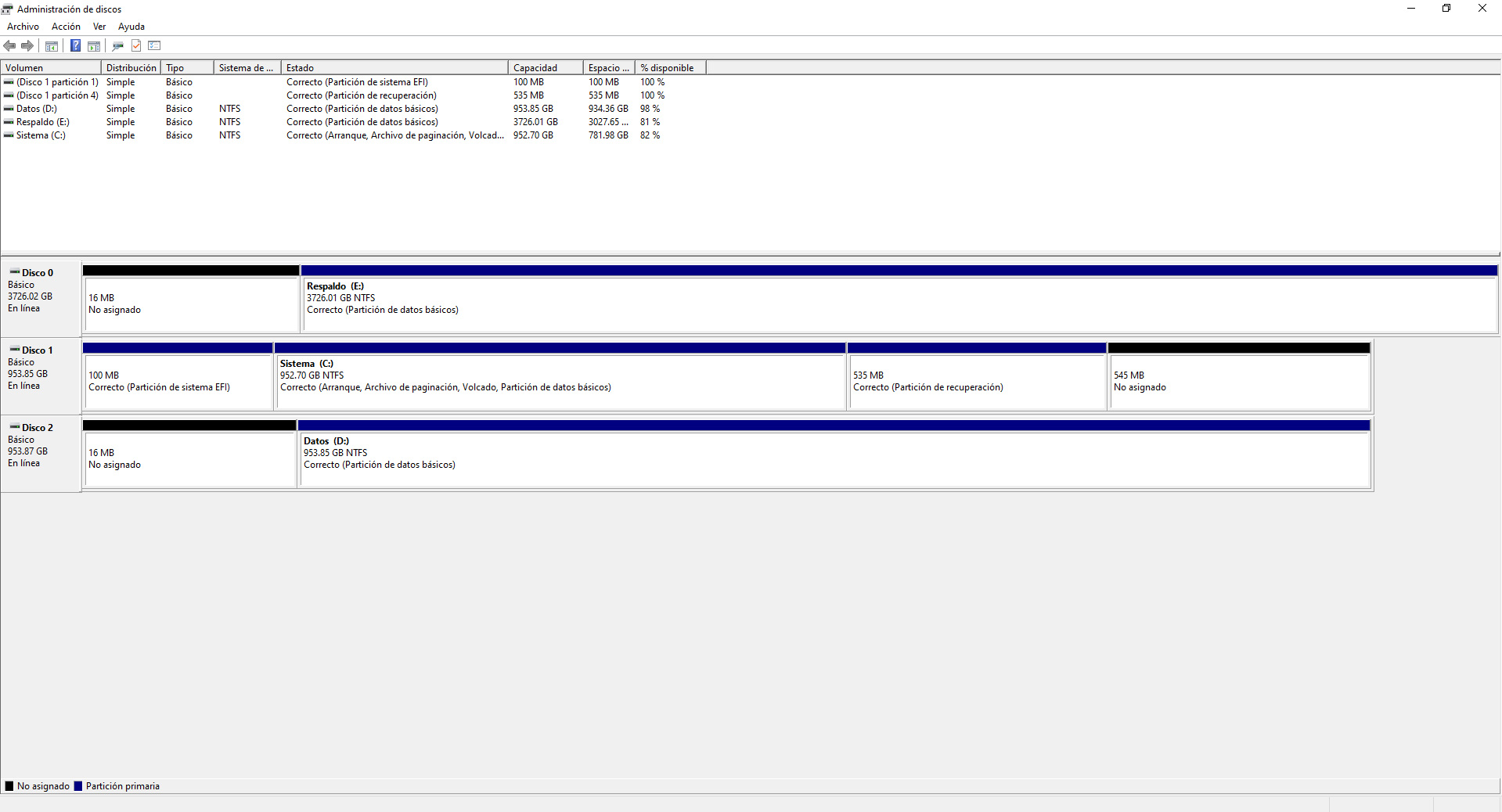This screenshot has height=812, width=1502.
Task: Toggle the show/hide action pane icon
Action: 94,46
